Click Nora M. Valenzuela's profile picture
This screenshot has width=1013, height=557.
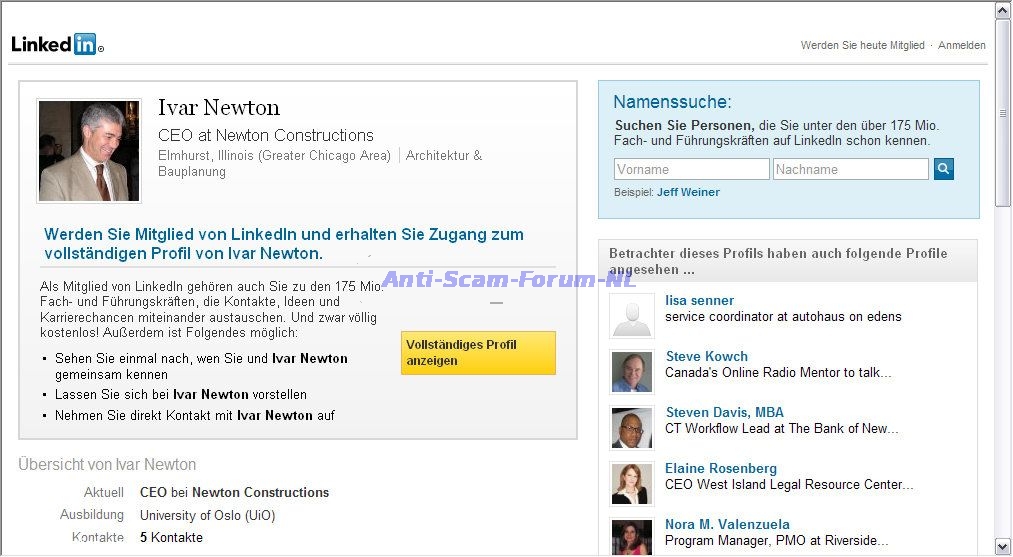[x=631, y=536]
